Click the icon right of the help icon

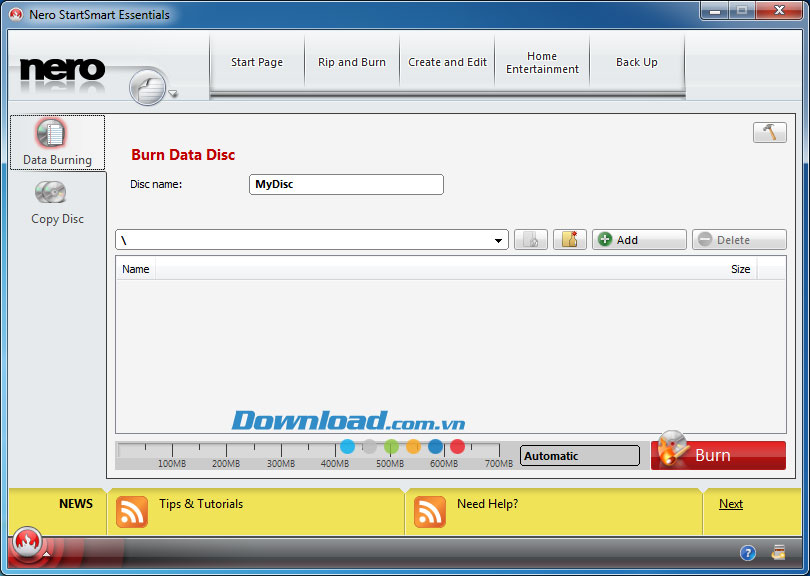pos(778,553)
